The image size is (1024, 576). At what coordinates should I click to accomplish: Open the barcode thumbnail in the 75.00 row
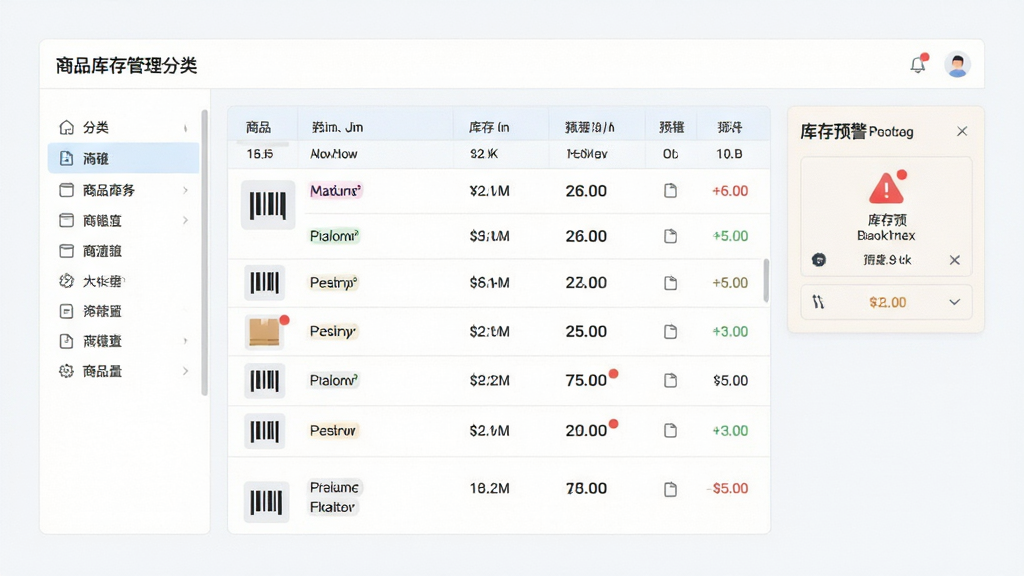(264, 381)
